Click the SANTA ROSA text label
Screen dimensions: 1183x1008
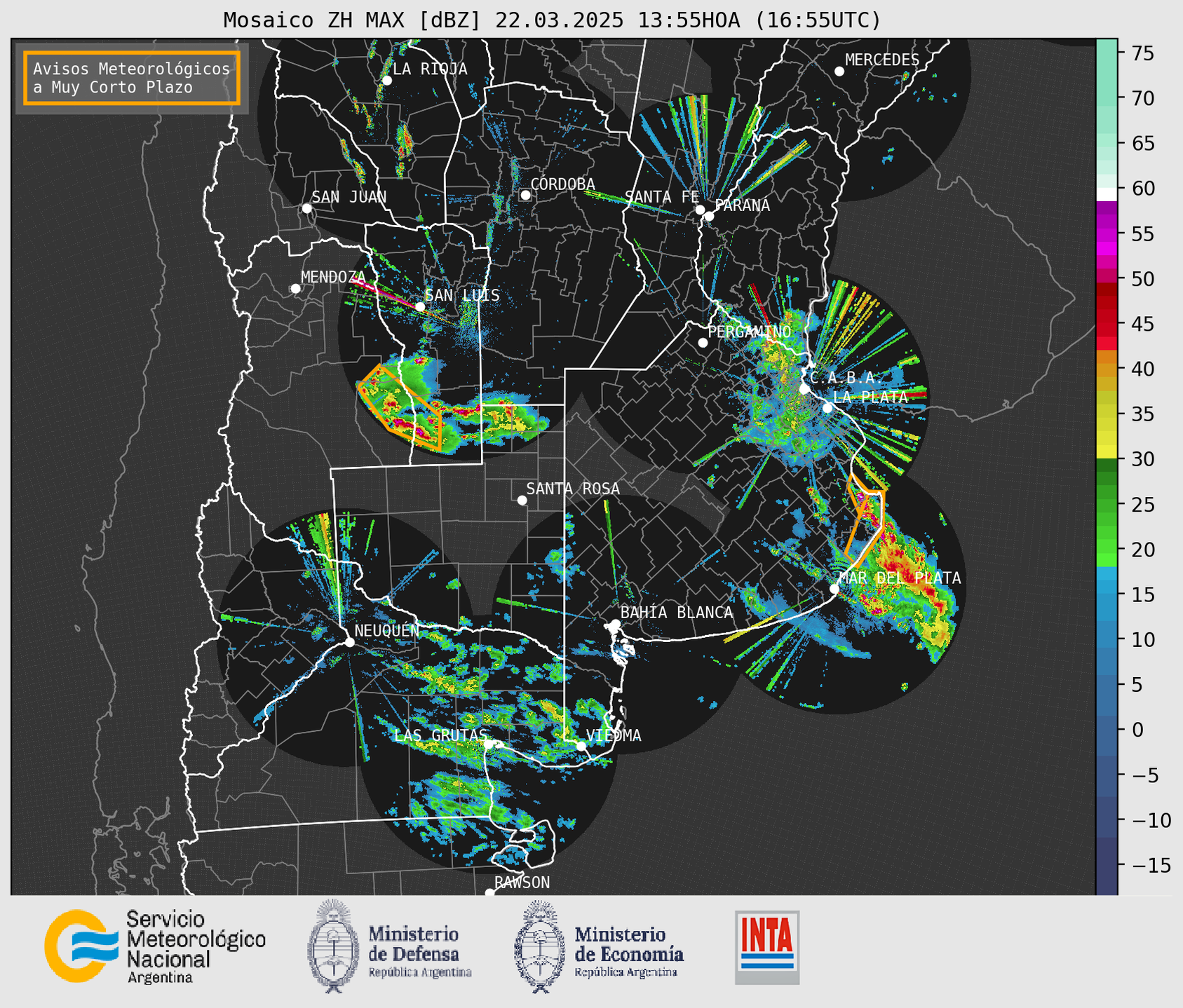click(573, 489)
